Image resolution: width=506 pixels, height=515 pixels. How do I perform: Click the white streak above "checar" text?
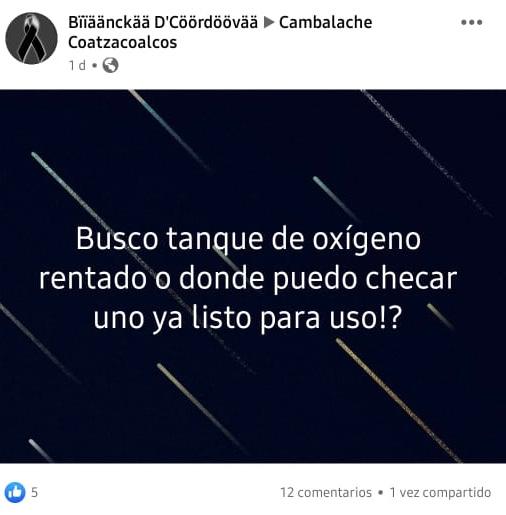coord(336,199)
